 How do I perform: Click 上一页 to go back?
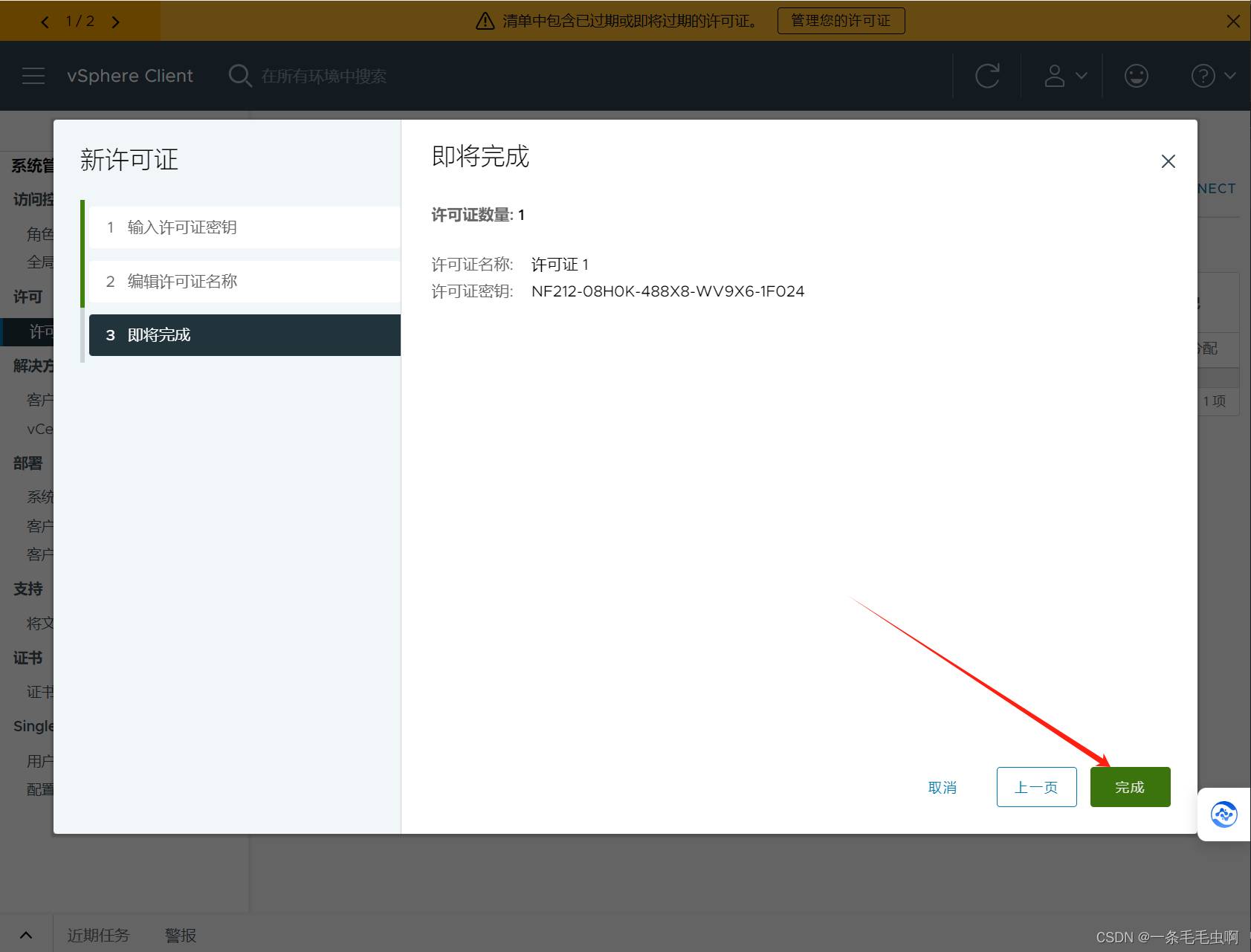[x=1036, y=787]
